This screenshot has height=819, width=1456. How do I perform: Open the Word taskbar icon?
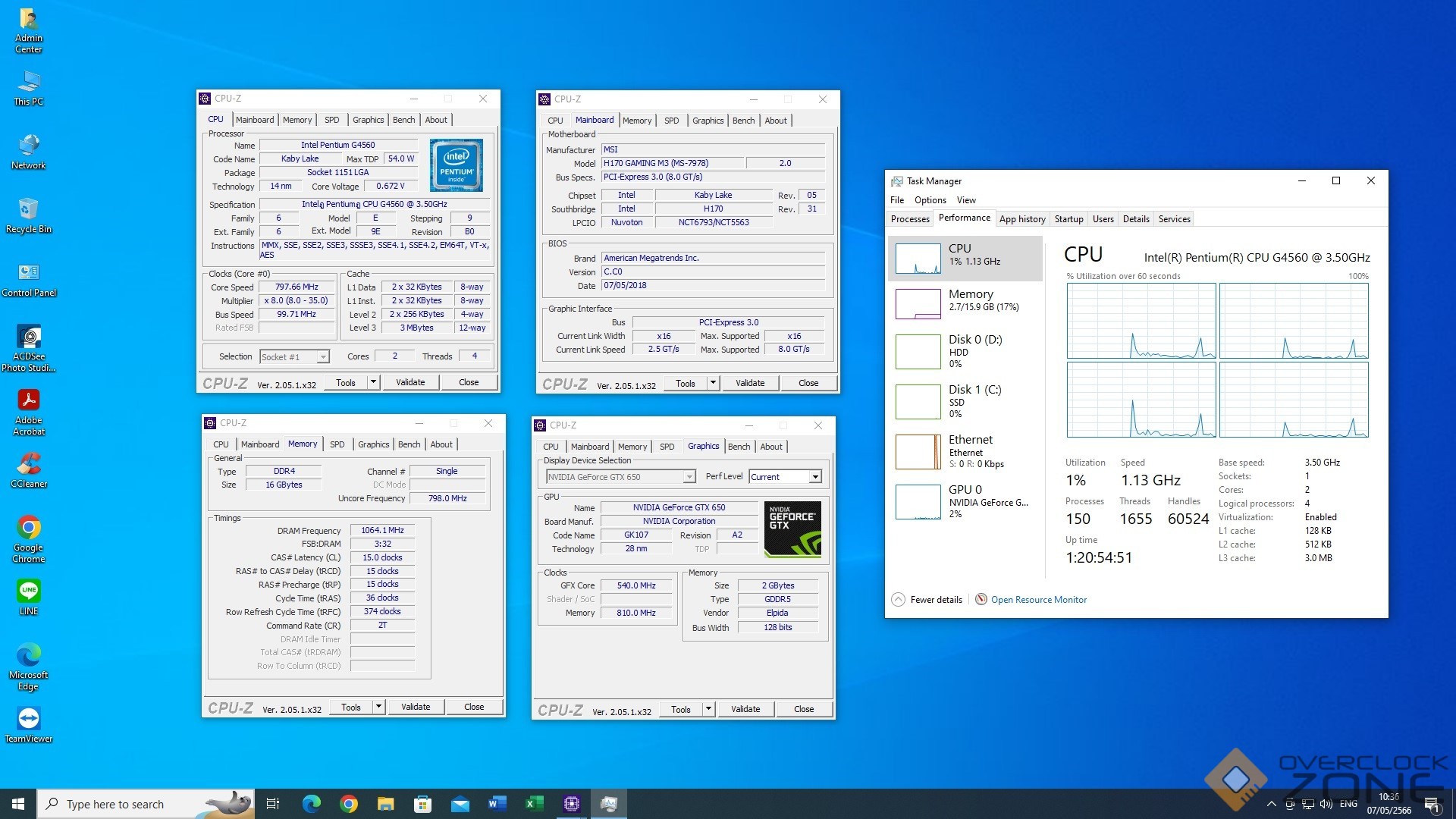(x=497, y=804)
